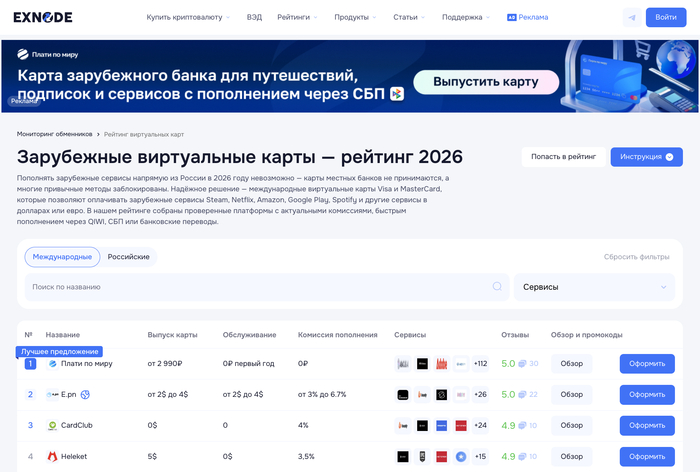Click the Войти button
700x472 pixels.
pos(665,17)
